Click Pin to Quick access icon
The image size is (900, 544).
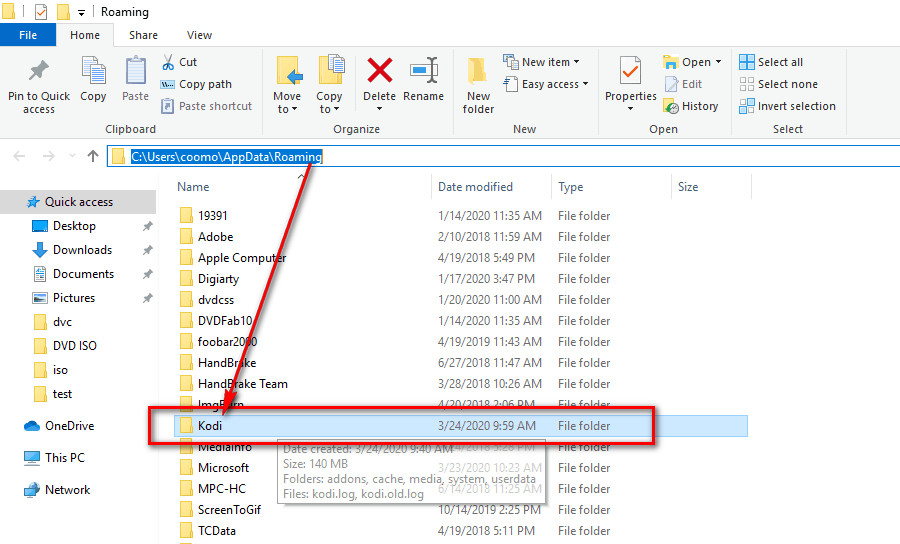click(38, 73)
